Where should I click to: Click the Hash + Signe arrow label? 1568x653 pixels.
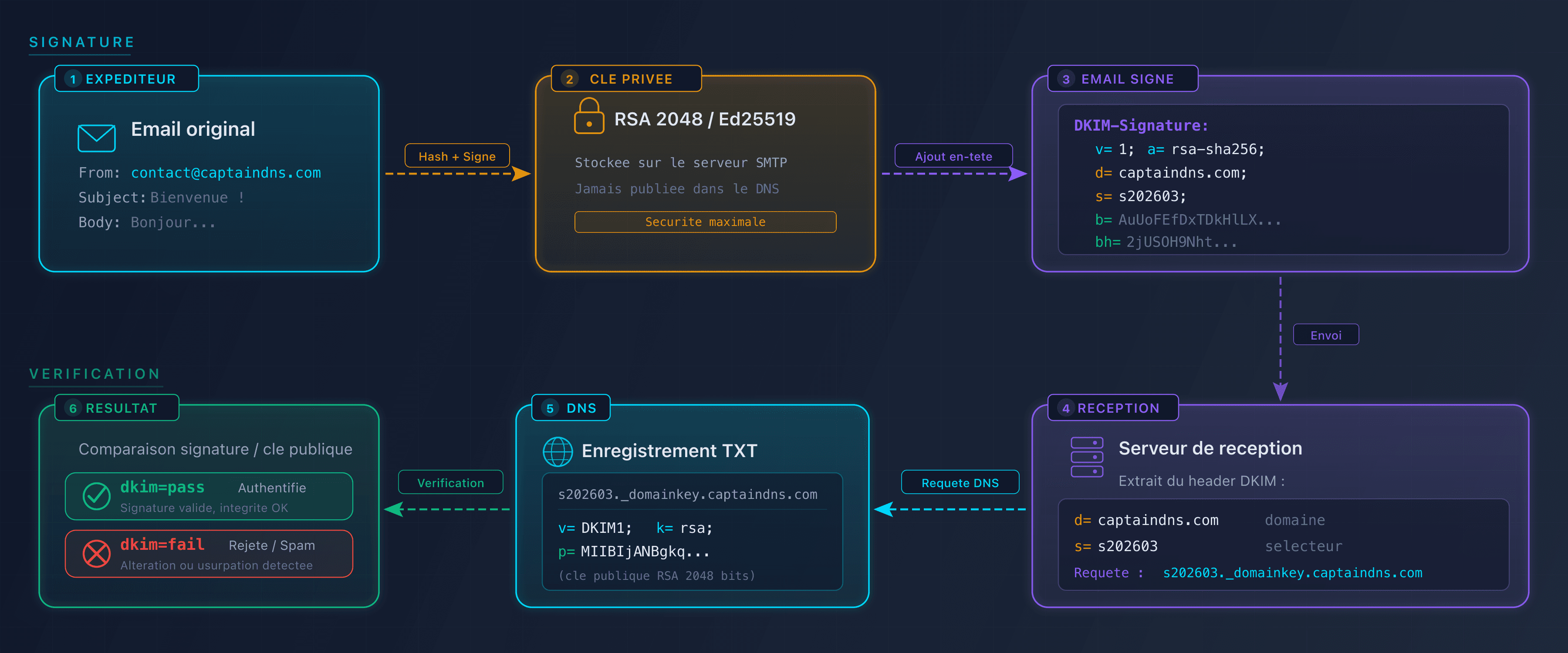[x=456, y=156]
